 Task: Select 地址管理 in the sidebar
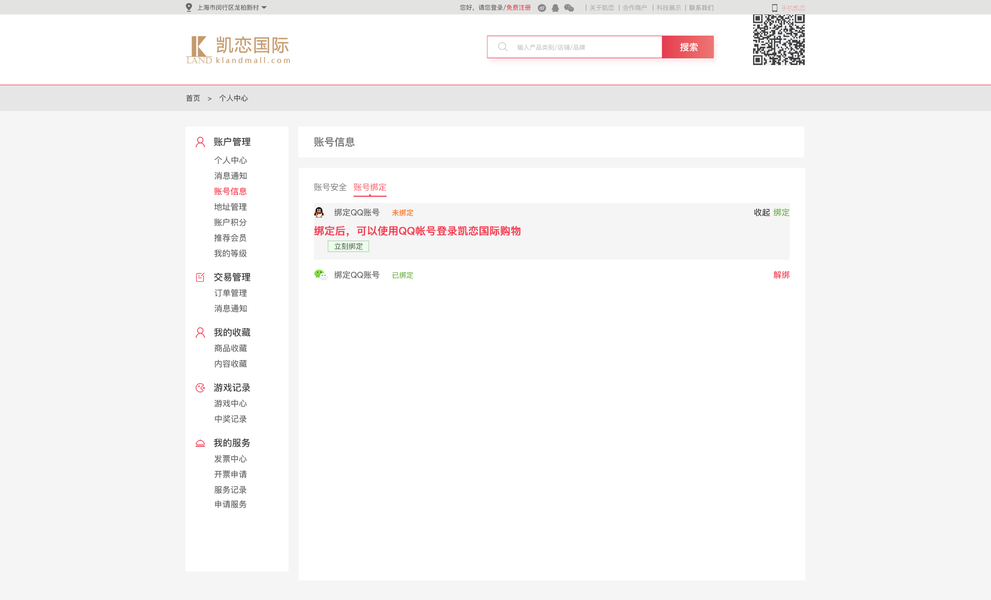point(229,206)
